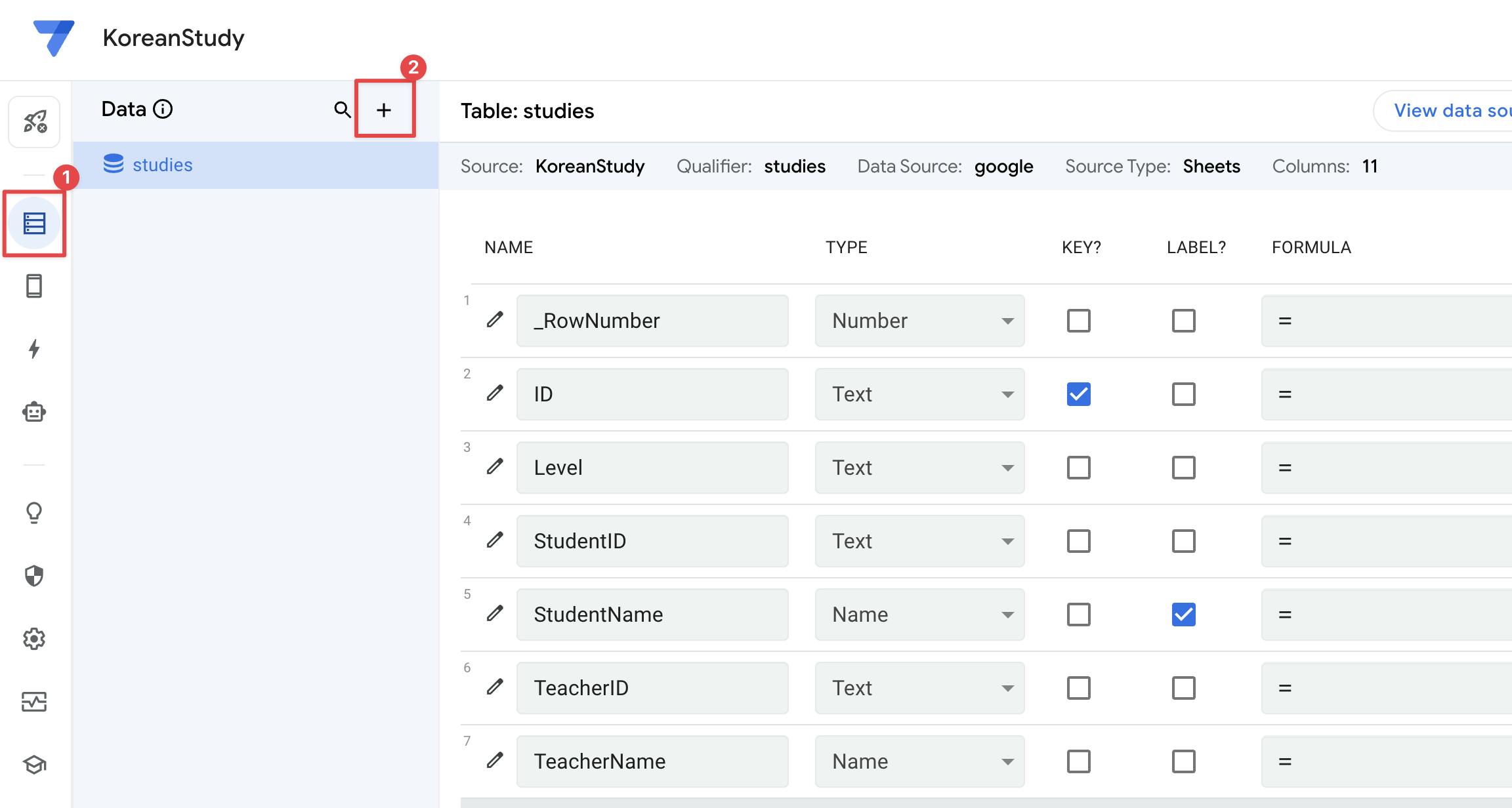Image resolution: width=1512 pixels, height=808 pixels.
Task: Open the Not Deployed rocket icon
Action: pyautogui.click(x=34, y=122)
